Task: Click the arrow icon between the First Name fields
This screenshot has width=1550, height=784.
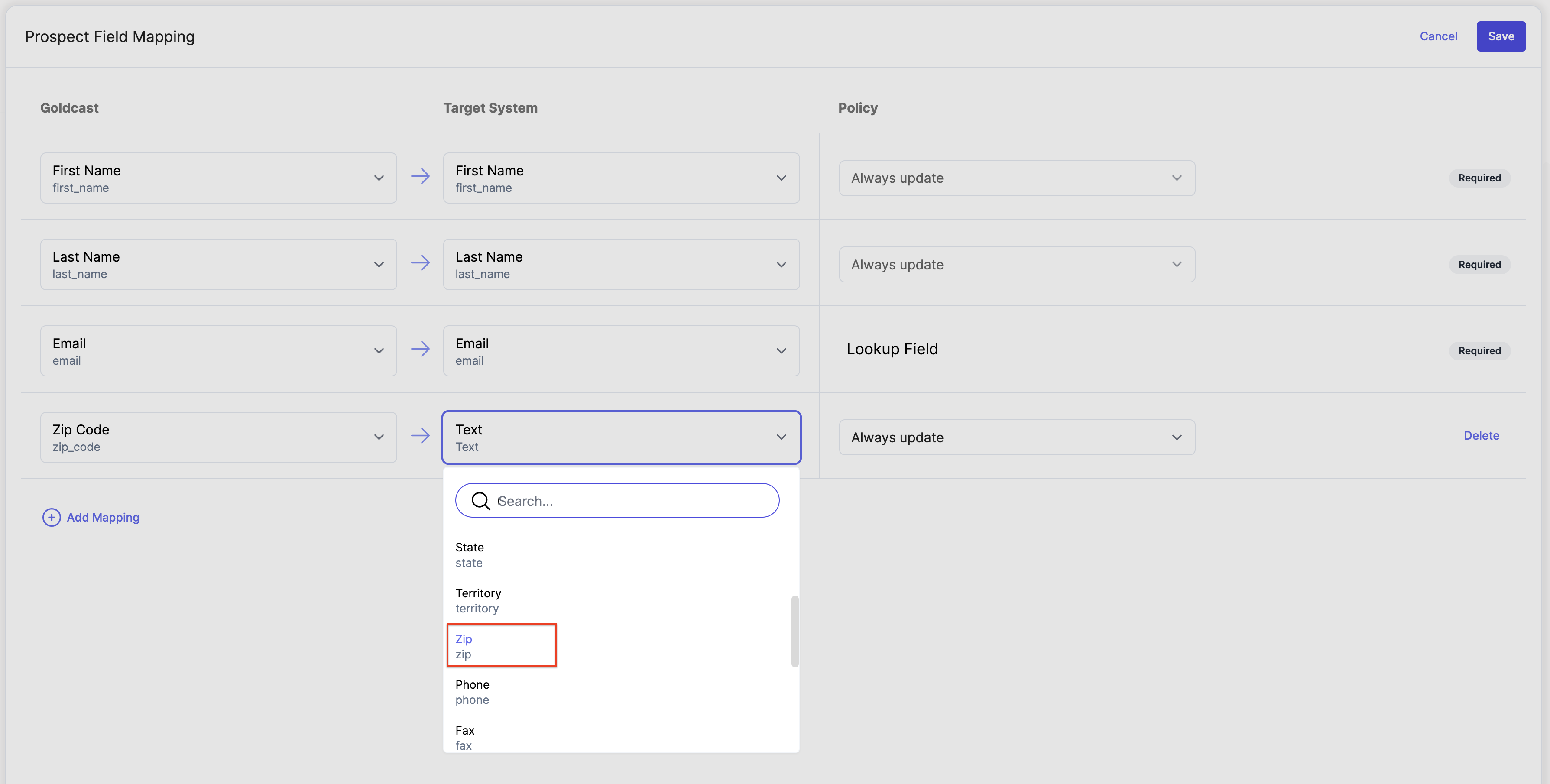Action: pyautogui.click(x=421, y=176)
